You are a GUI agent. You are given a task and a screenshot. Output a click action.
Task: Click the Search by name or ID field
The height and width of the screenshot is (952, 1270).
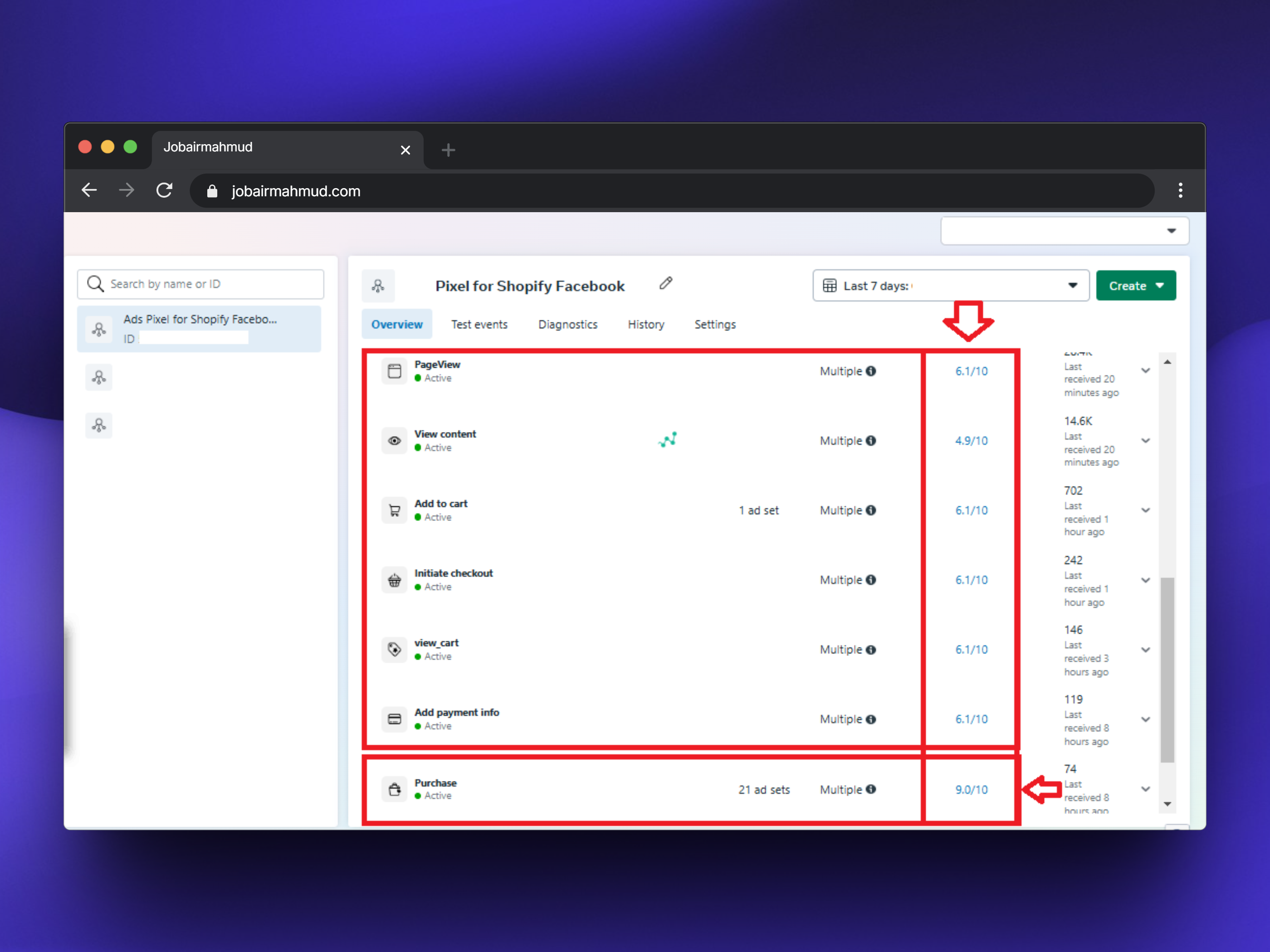click(x=201, y=284)
